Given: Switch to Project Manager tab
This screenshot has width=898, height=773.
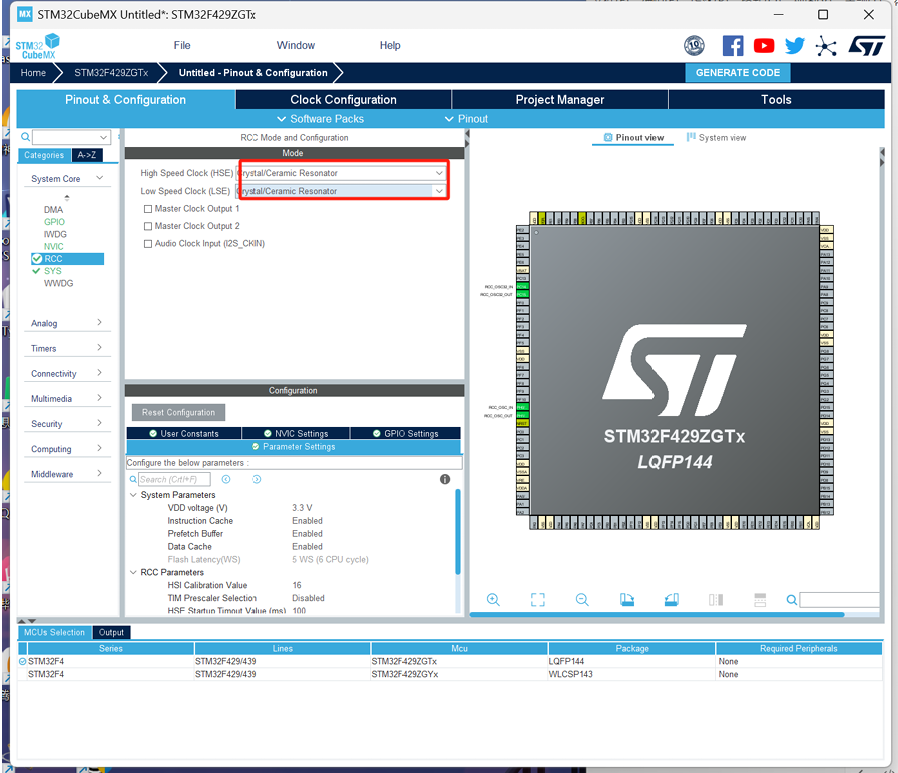Looking at the screenshot, I should pyautogui.click(x=560, y=100).
